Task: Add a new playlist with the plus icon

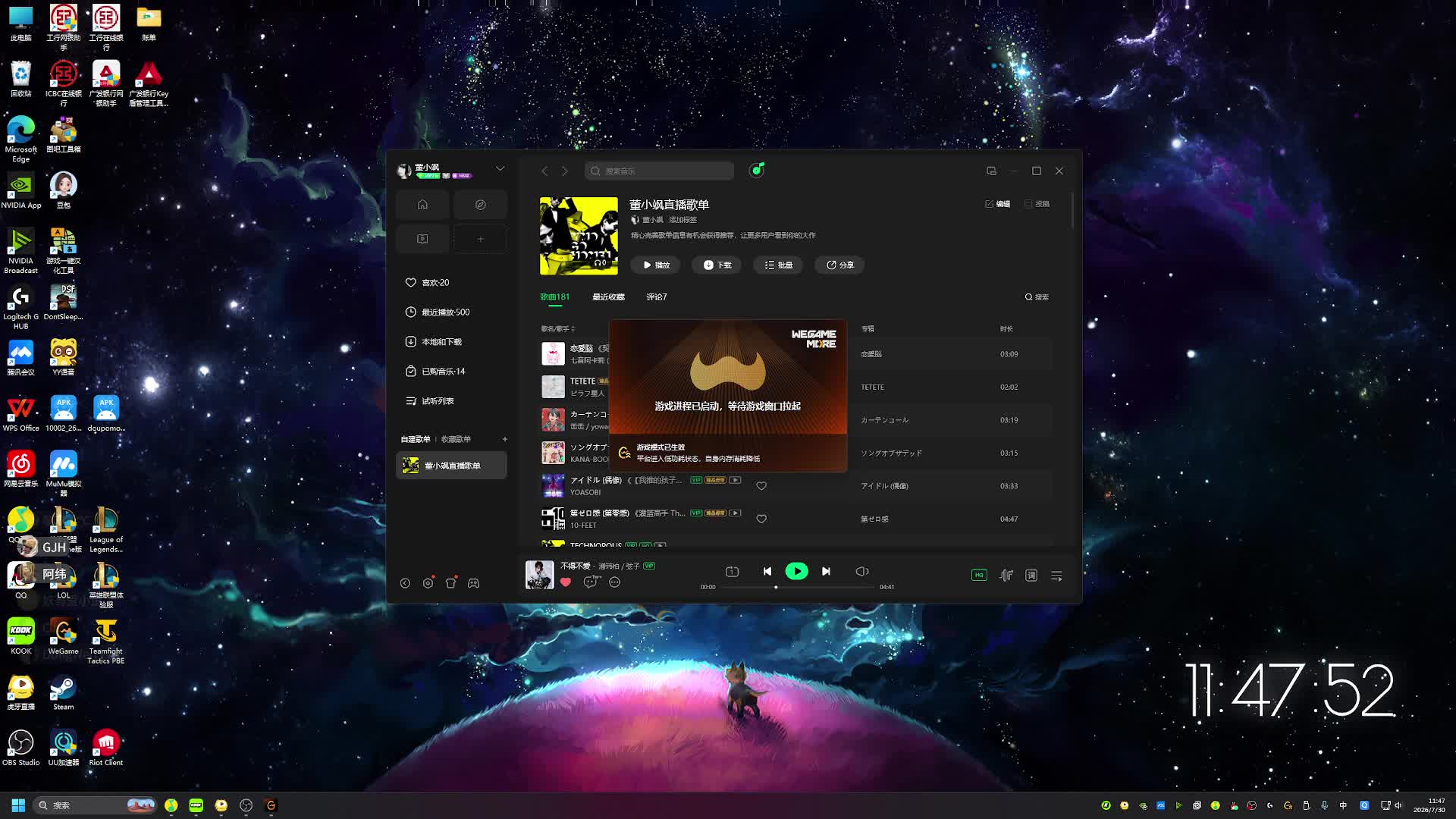Action: pos(504,439)
